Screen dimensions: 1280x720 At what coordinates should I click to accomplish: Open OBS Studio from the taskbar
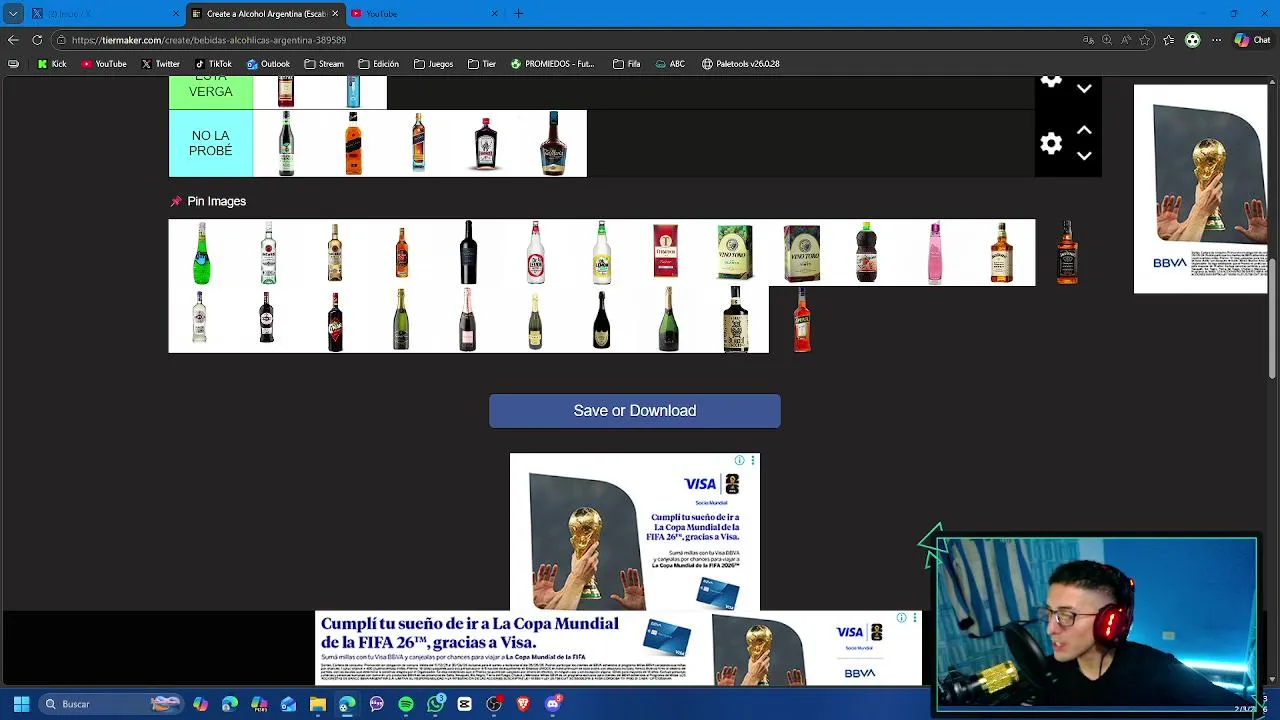tap(494, 704)
